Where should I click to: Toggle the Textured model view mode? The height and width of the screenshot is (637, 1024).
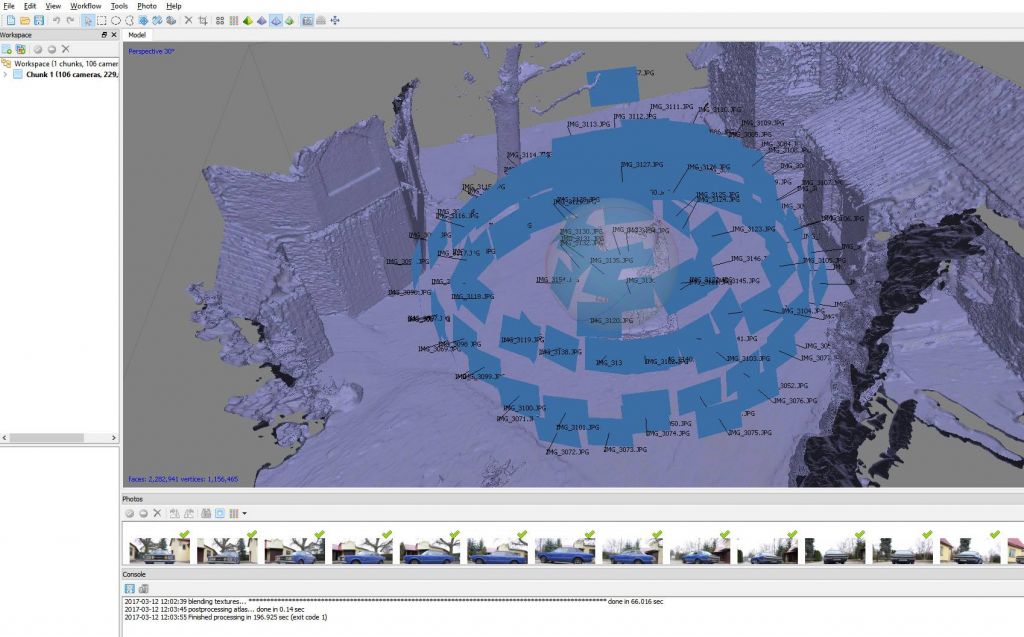pyautogui.click(x=289, y=20)
